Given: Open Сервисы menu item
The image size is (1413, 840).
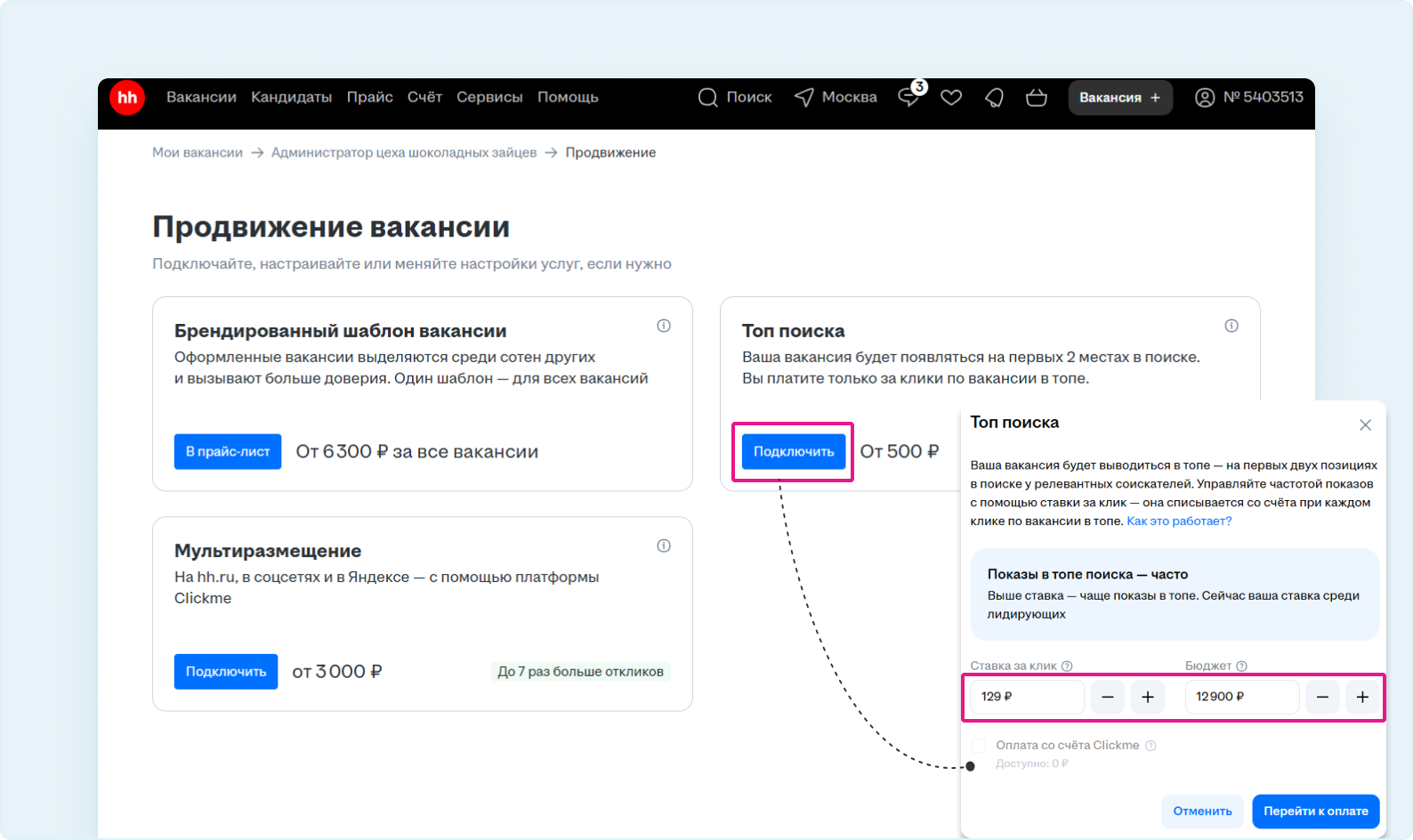Looking at the screenshot, I should (489, 98).
